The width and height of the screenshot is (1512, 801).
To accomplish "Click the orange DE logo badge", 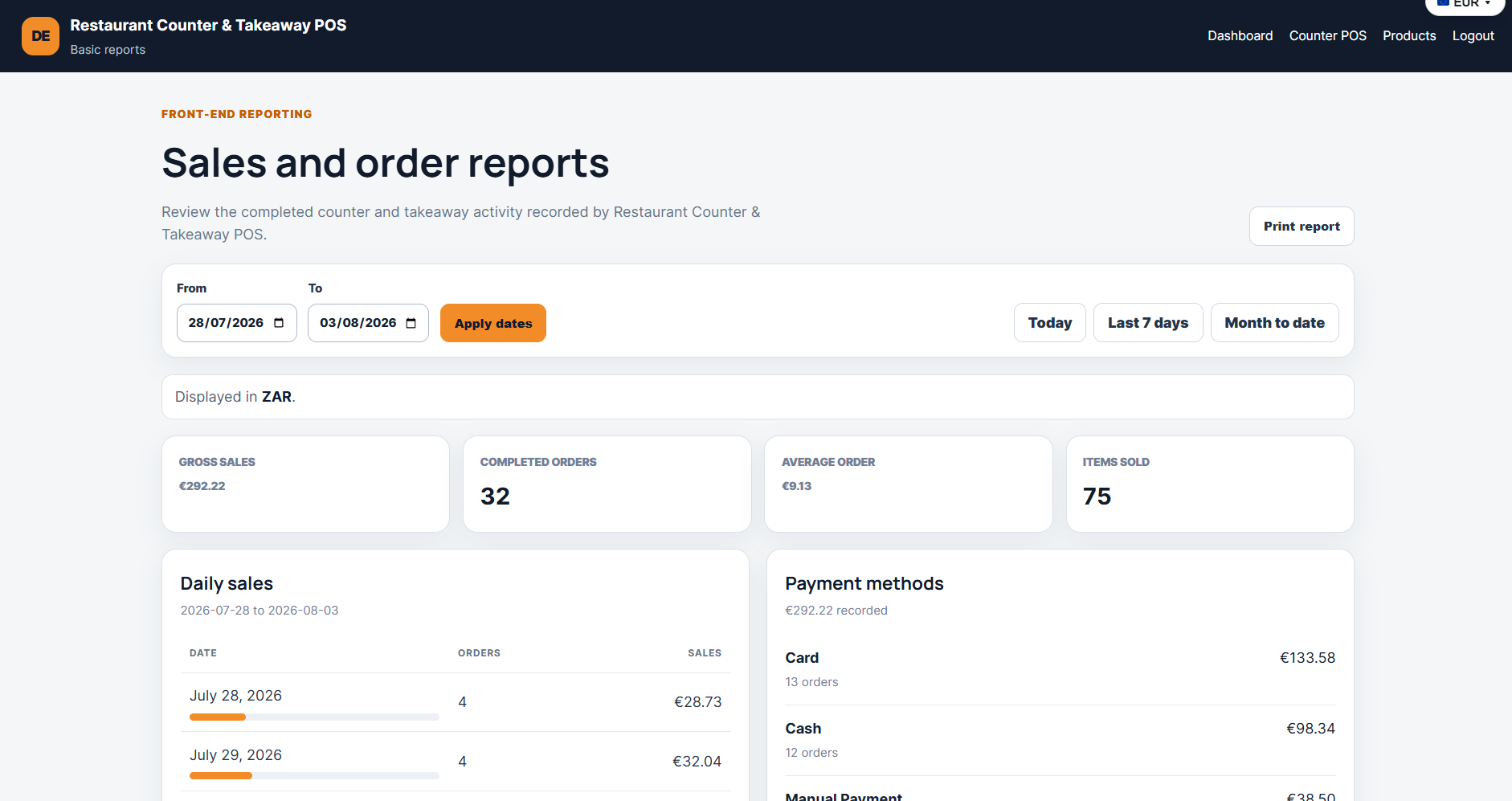I will (40, 36).
